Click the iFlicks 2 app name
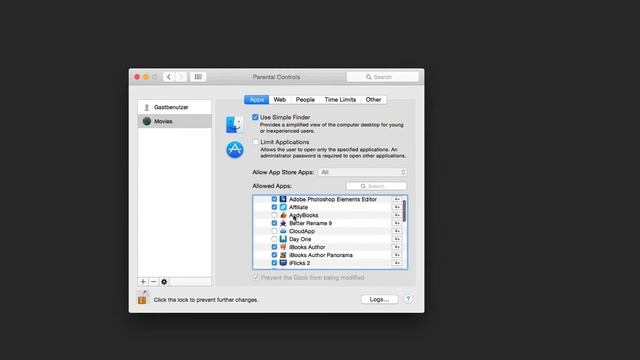This screenshot has width=640, height=360. click(x=300, y=263)
